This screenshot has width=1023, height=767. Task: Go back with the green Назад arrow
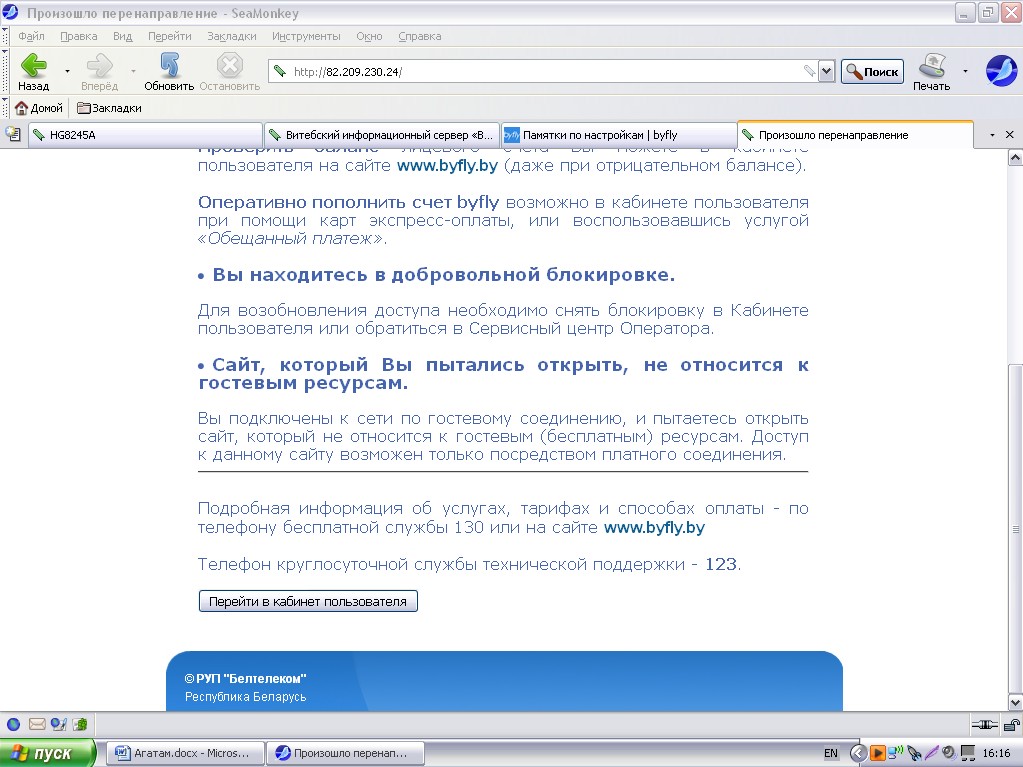pyautogui.click(x=33, y=71)
